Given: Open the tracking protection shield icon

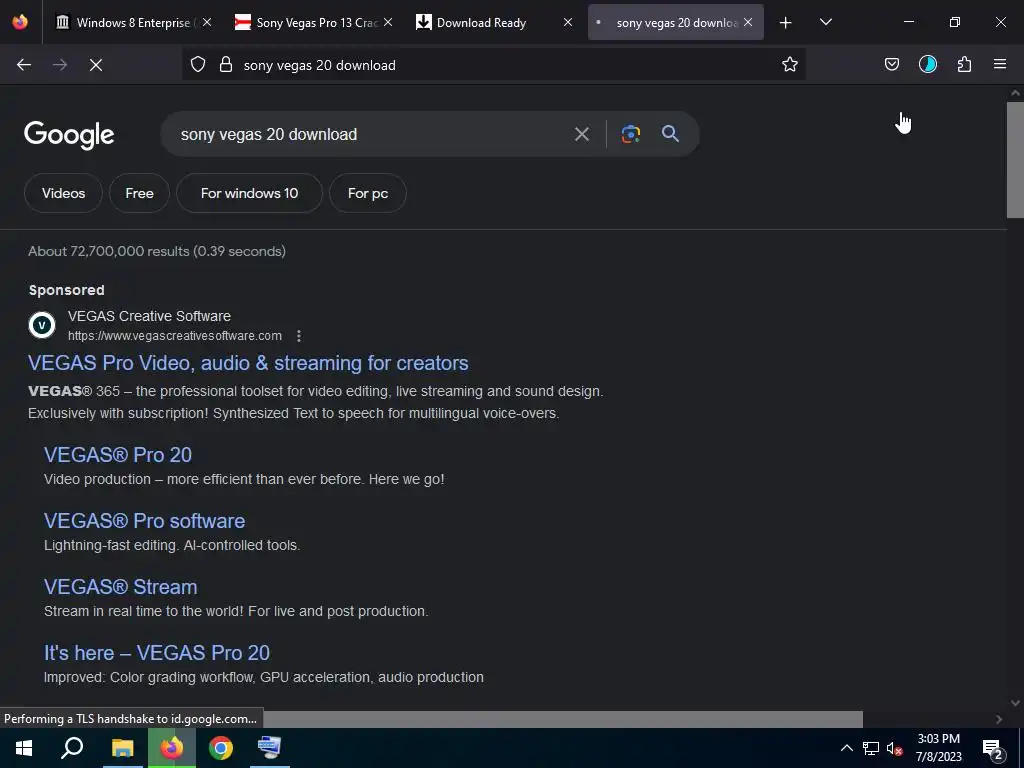Looking at the screenshot, I should click(198, 65).
